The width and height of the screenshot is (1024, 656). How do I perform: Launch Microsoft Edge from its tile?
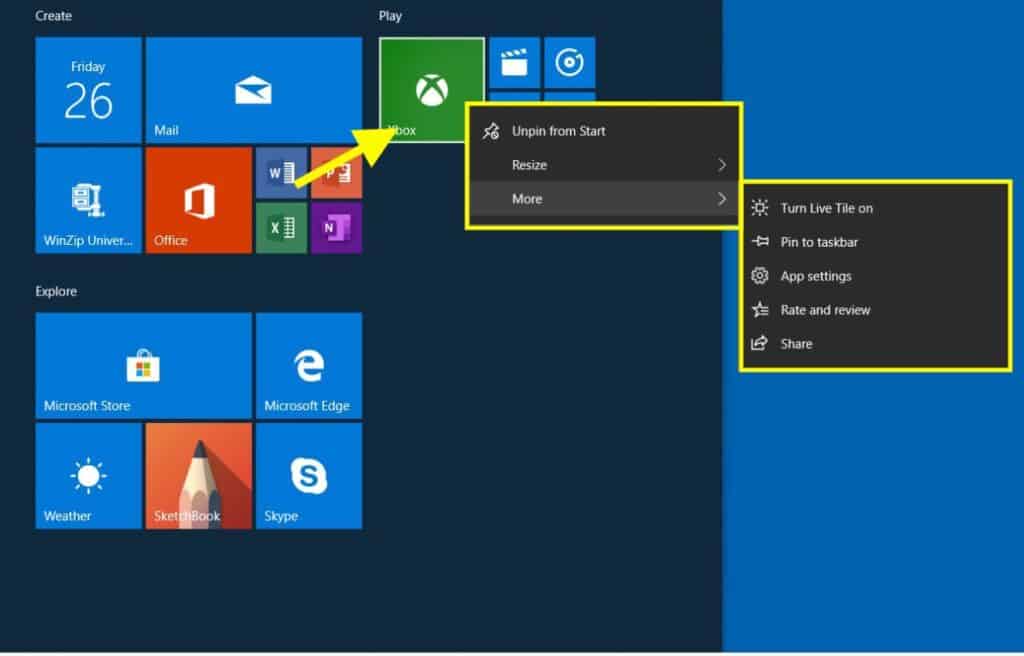click(x=310, y=365)
